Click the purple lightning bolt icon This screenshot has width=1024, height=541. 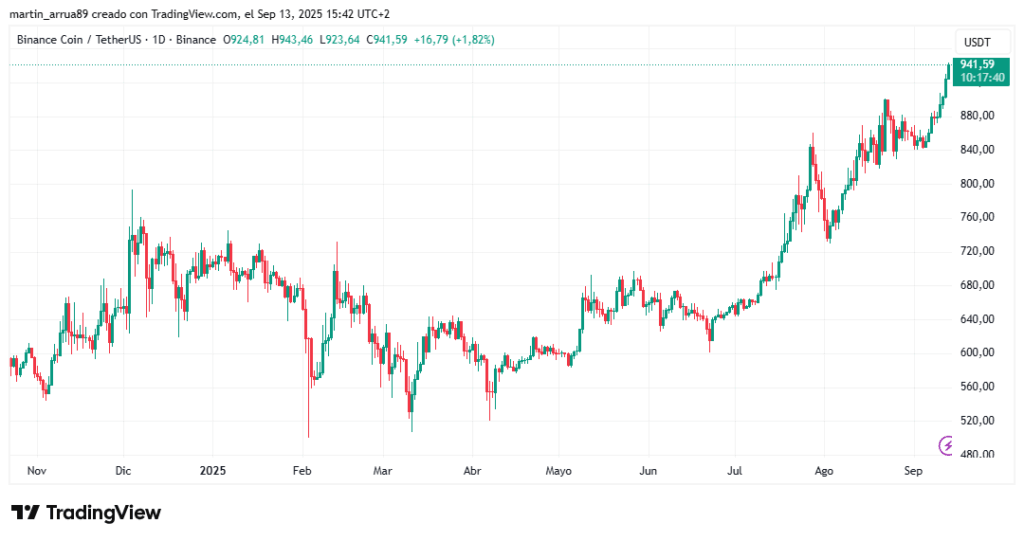coord(945,445)
